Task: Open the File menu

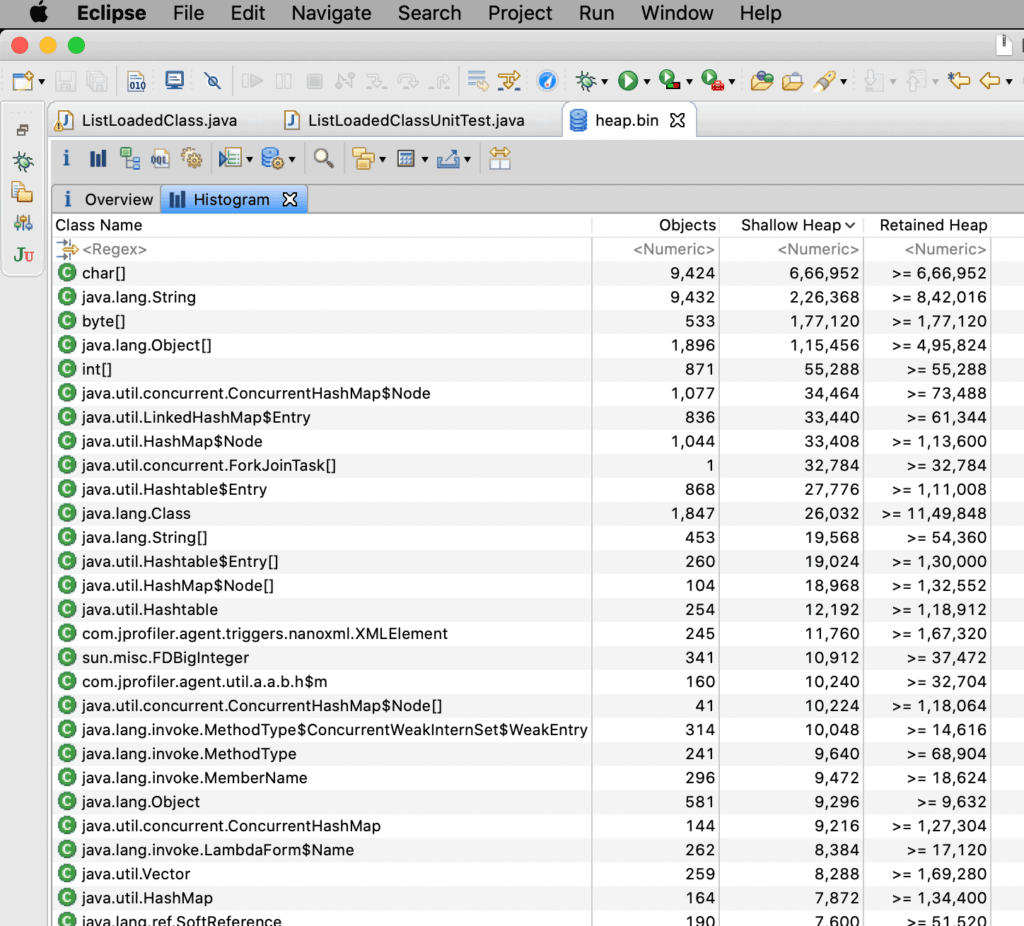Action: [x=188, y=13]
